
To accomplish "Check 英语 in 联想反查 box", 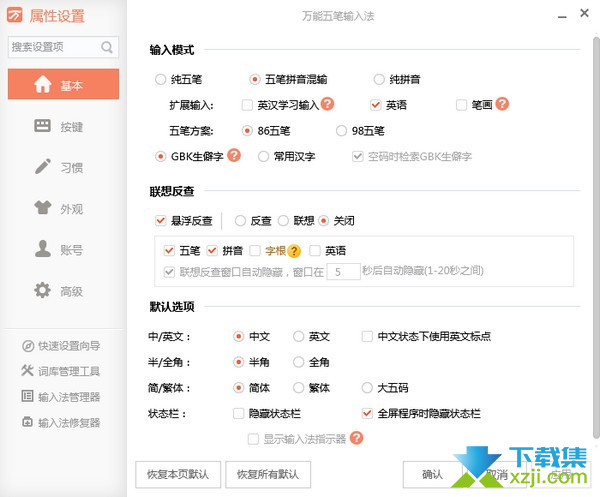I will coord(315,251).
